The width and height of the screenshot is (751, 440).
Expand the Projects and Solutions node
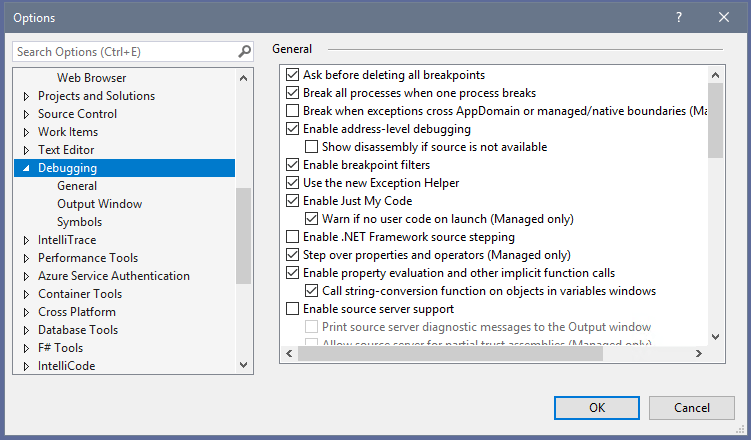27,96
